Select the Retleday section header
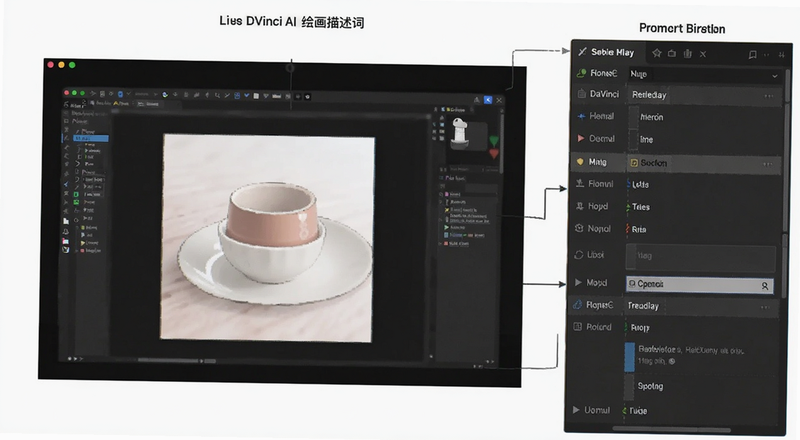The width and height of the screenshot is (800, 440). tap(705, 95)
